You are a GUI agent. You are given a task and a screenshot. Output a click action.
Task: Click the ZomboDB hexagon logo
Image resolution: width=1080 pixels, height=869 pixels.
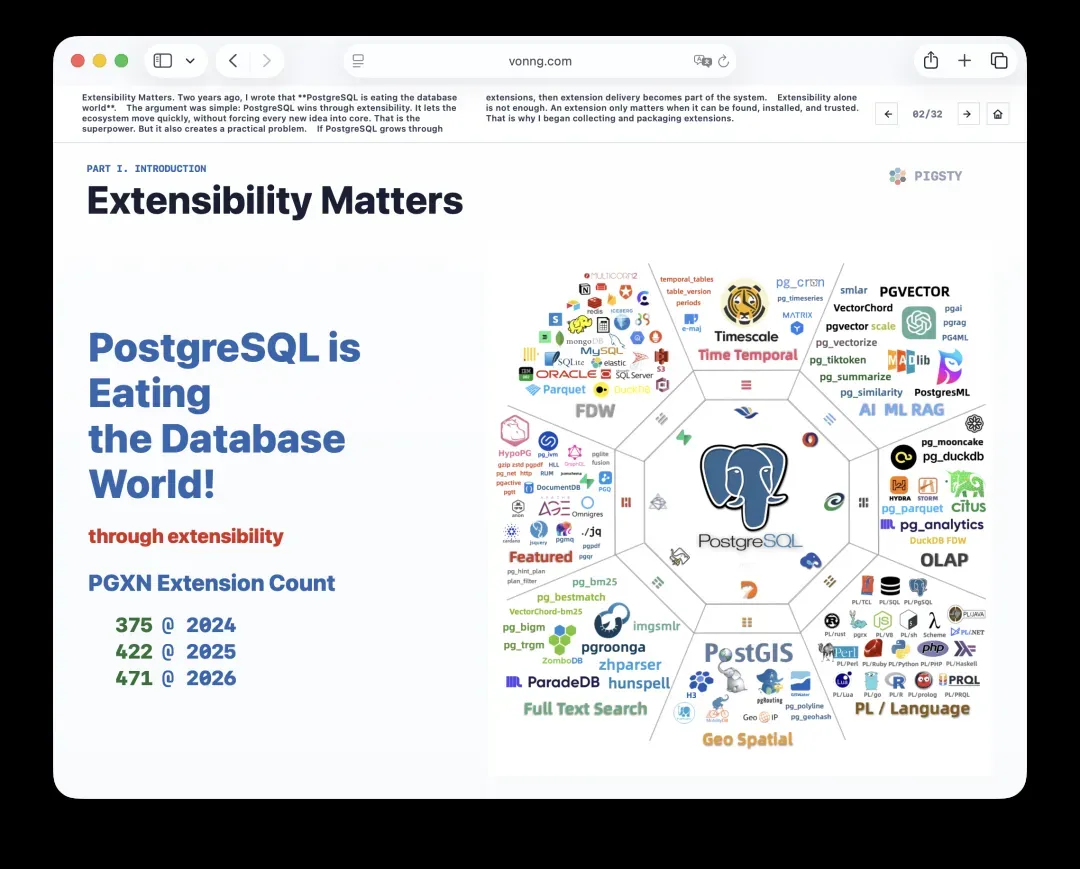[x=562, y=638]
